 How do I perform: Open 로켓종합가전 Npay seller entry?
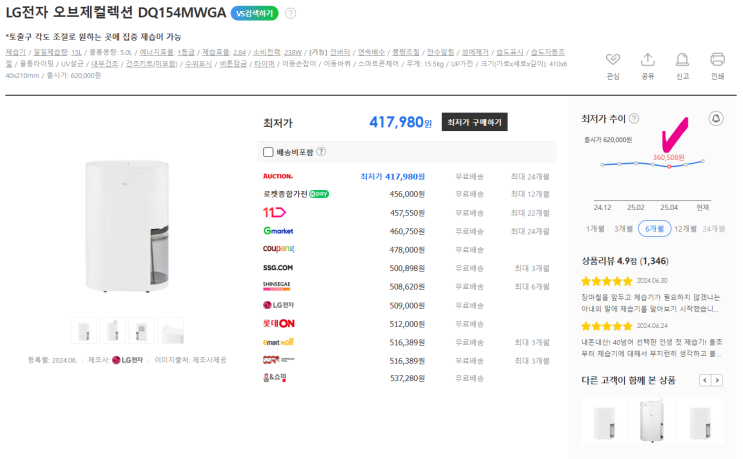click(x=296, y=194)
